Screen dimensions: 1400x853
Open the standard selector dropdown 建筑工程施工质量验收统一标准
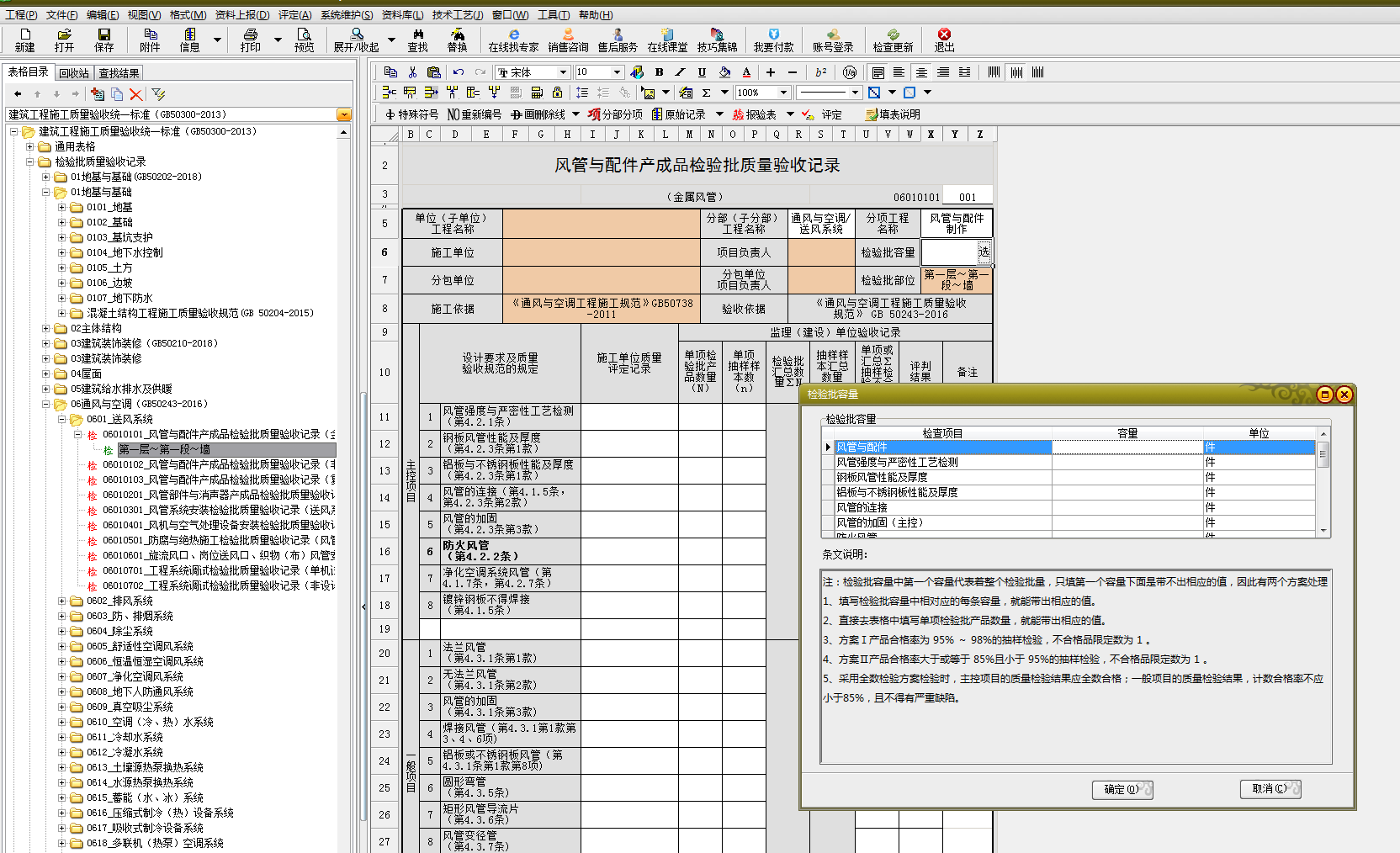pyautogui.click(x=344, y=114)
